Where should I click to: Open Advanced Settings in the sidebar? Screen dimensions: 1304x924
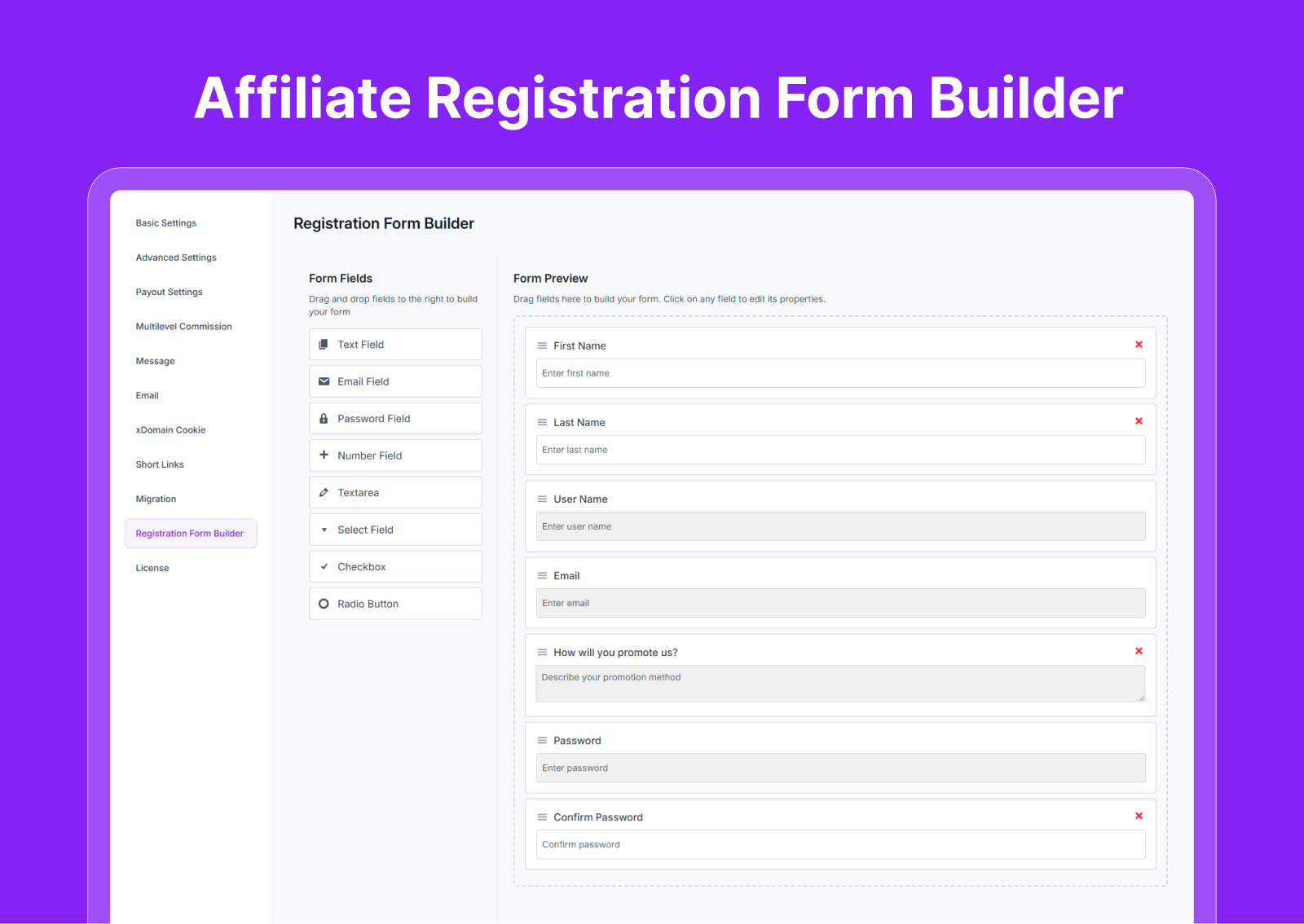click(176, 257)
